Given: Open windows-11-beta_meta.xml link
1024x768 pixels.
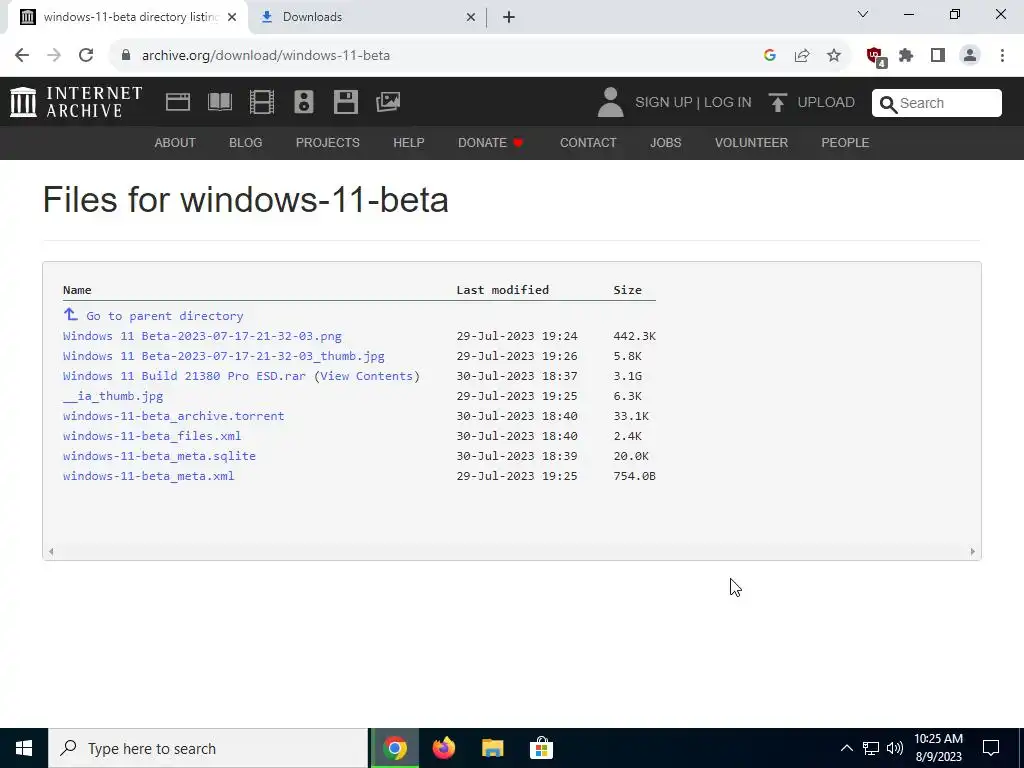Looking at the screenshot, I should click(149, 476).
